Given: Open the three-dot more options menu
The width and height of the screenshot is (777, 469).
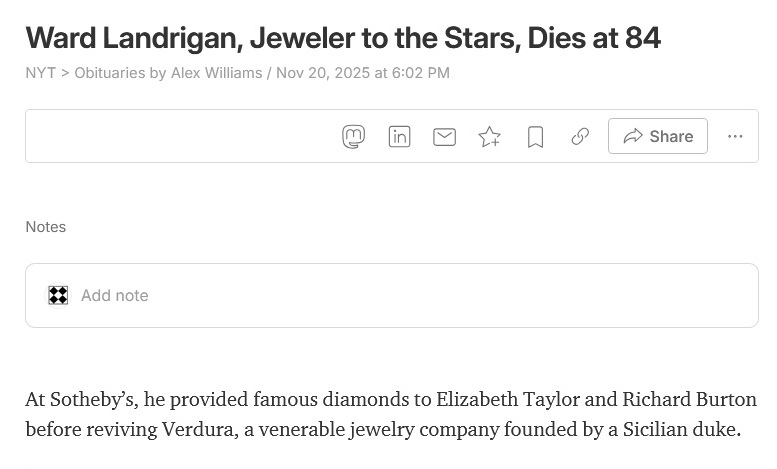Looking at the screenshot, I should pyautogui.click(x=735, y=136).
